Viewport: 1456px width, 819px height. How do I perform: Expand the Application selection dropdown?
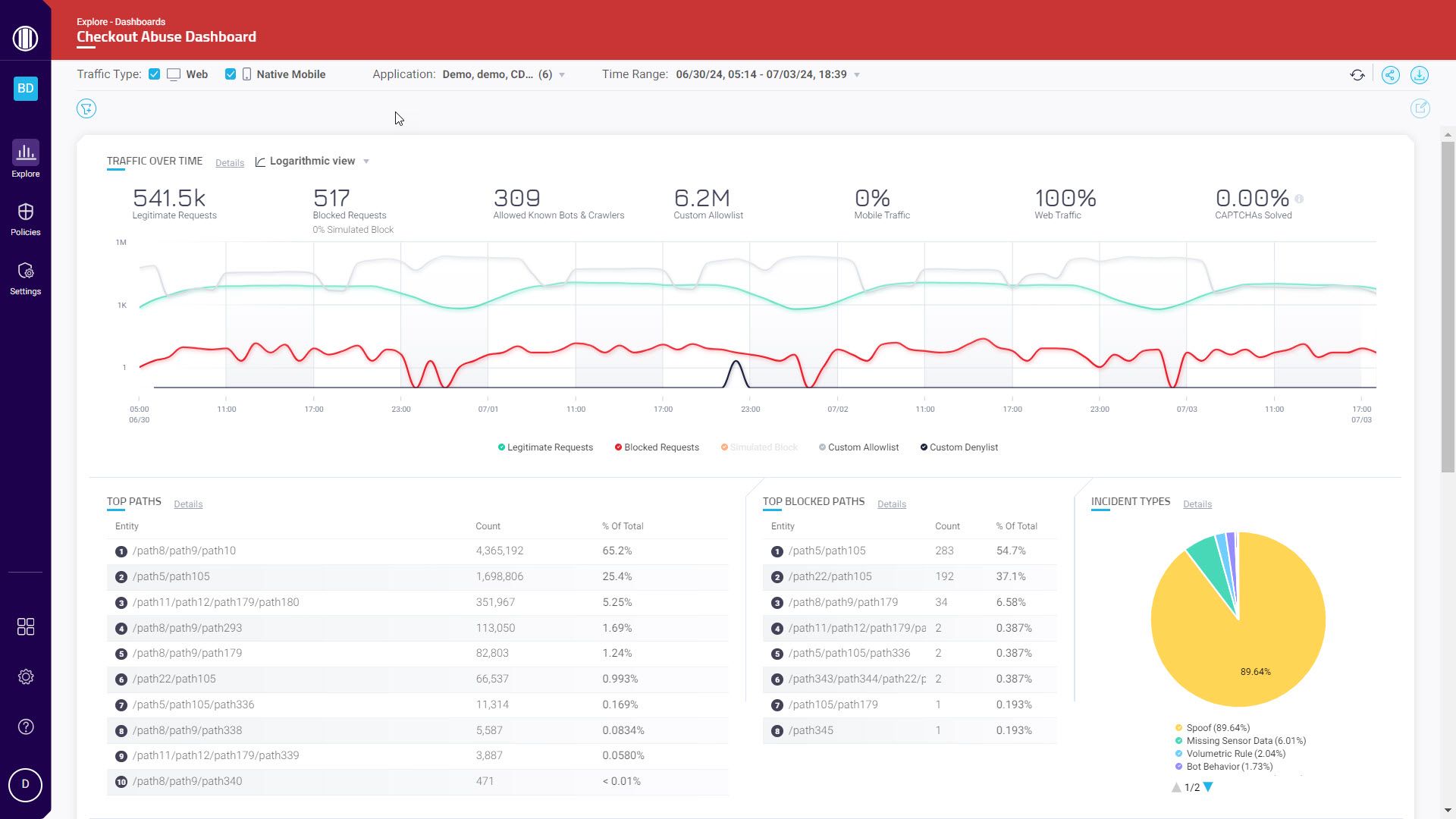562,75
